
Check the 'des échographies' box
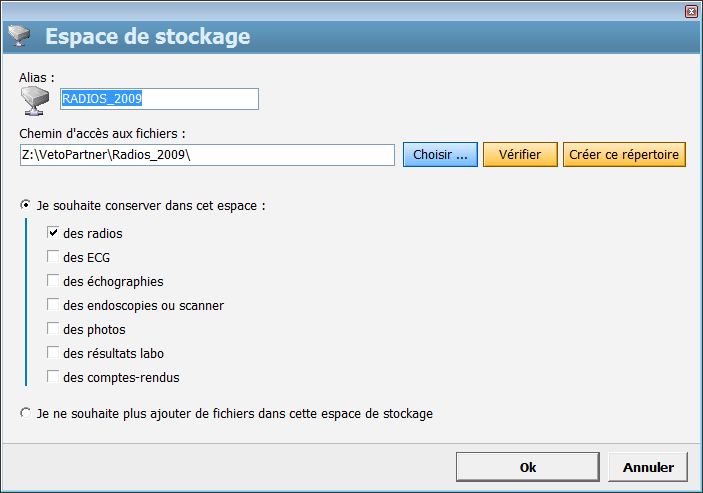pyautogui.click(x=53, y=281)
